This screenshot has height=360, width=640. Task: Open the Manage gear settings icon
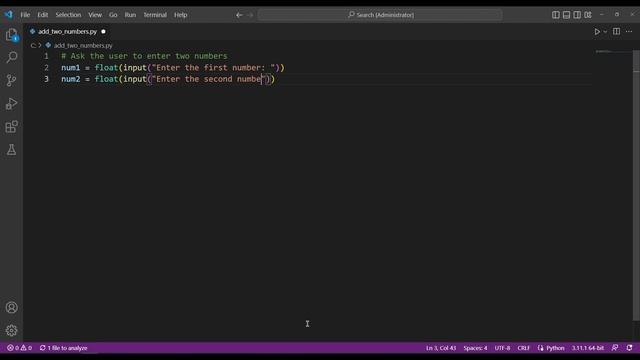coord(11,330)
